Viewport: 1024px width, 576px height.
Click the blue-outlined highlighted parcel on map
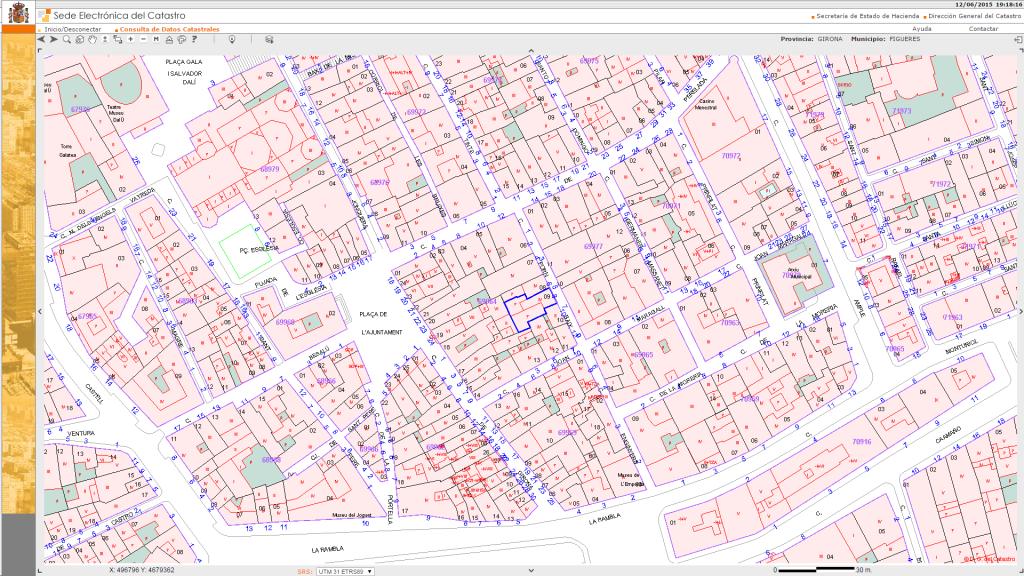[524, 313]
